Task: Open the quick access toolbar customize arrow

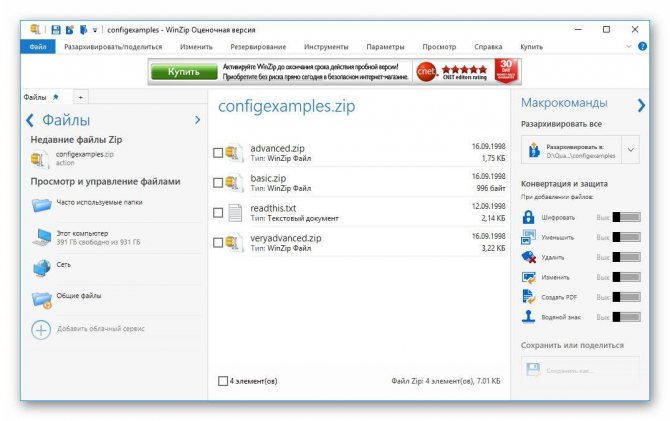Action: coord(95,30)
